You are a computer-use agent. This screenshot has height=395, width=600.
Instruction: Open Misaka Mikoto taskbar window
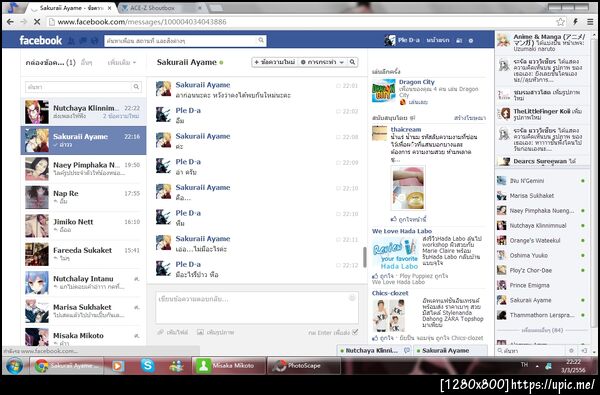tap(228, 366)
